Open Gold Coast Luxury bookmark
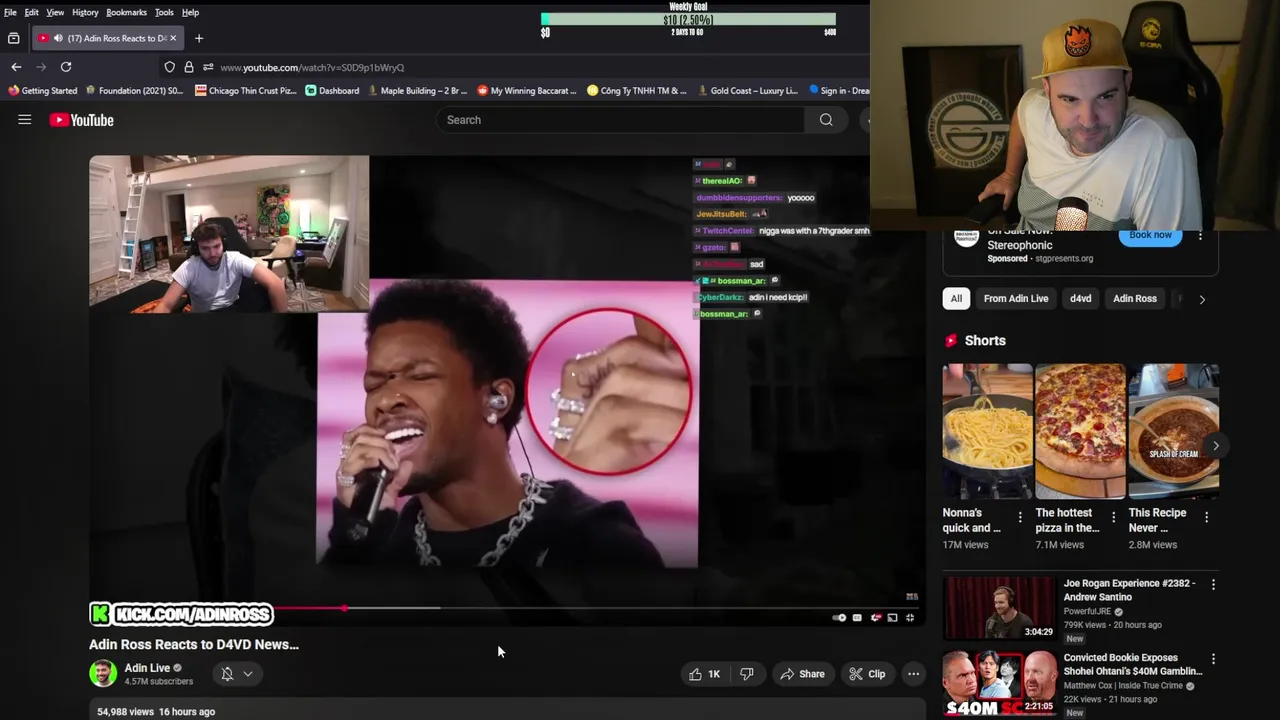The height and width of the screenshot is (720, 1280). [x=747, y=90]
